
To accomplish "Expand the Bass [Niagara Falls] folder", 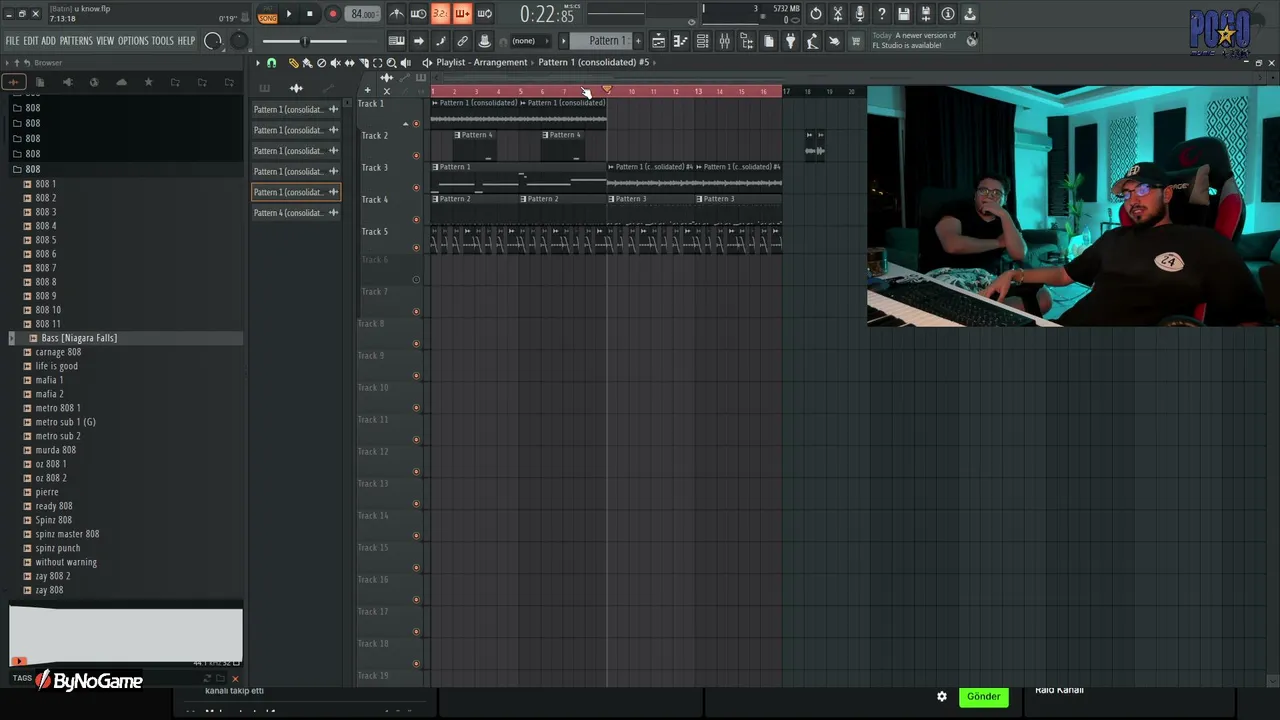I will click(x=12, y=338).
